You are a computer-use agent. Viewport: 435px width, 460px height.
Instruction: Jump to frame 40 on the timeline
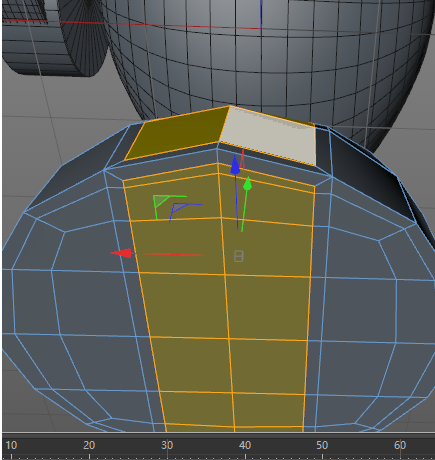pos(245,445)
